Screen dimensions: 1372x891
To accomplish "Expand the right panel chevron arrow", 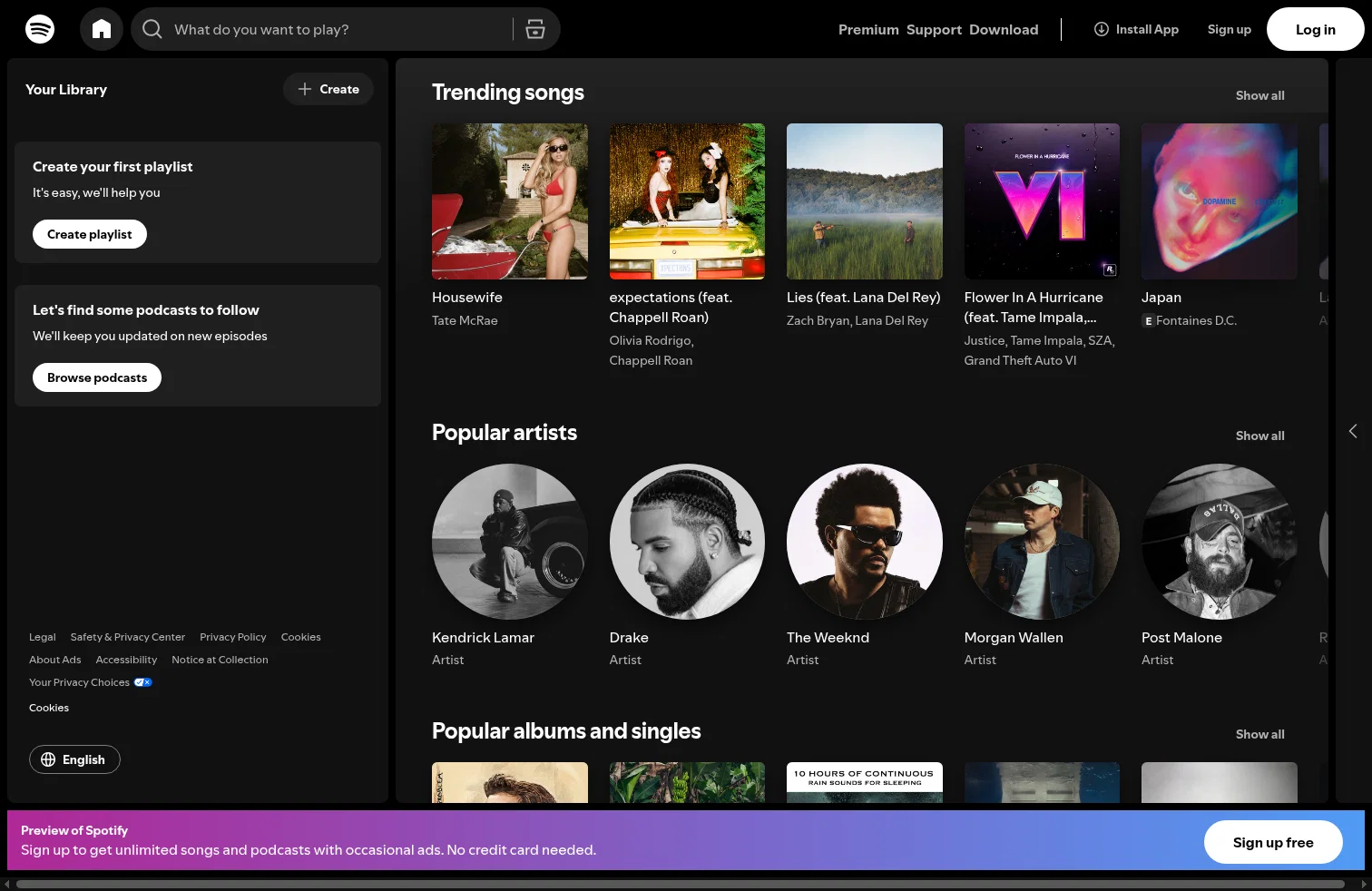I will pyautogui.click(x=1353, y=431).
